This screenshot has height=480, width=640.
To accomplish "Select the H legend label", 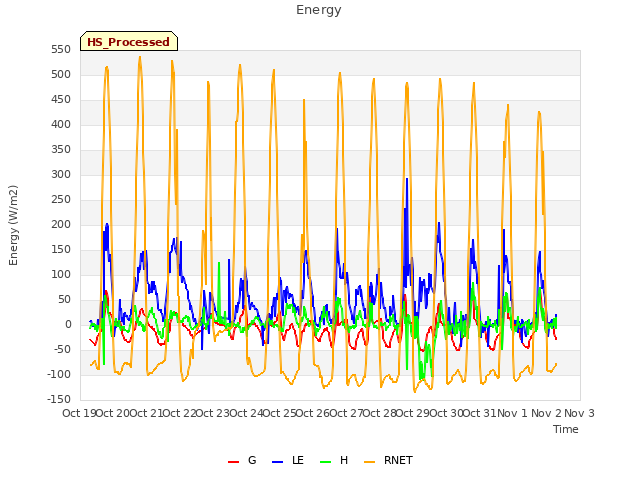I will click(x=344, y=460).
